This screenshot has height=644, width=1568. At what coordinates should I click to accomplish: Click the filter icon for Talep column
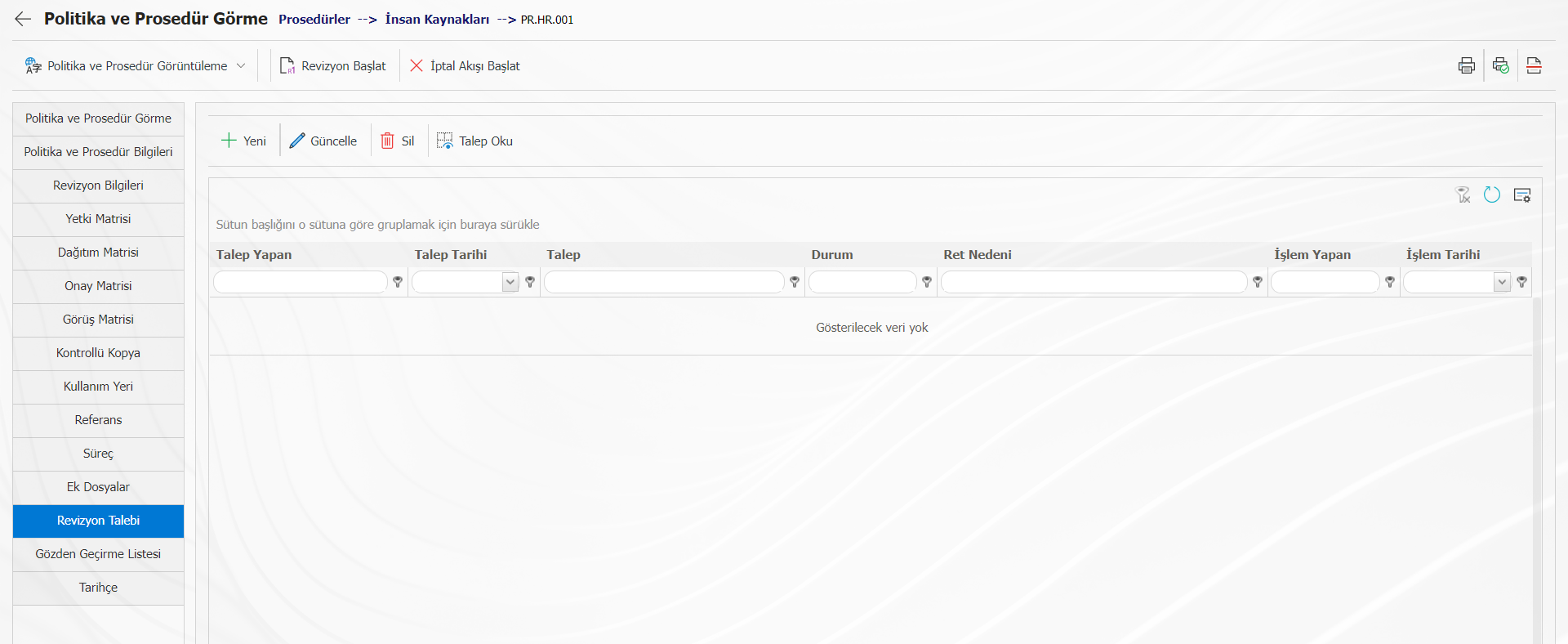point(795,282)
